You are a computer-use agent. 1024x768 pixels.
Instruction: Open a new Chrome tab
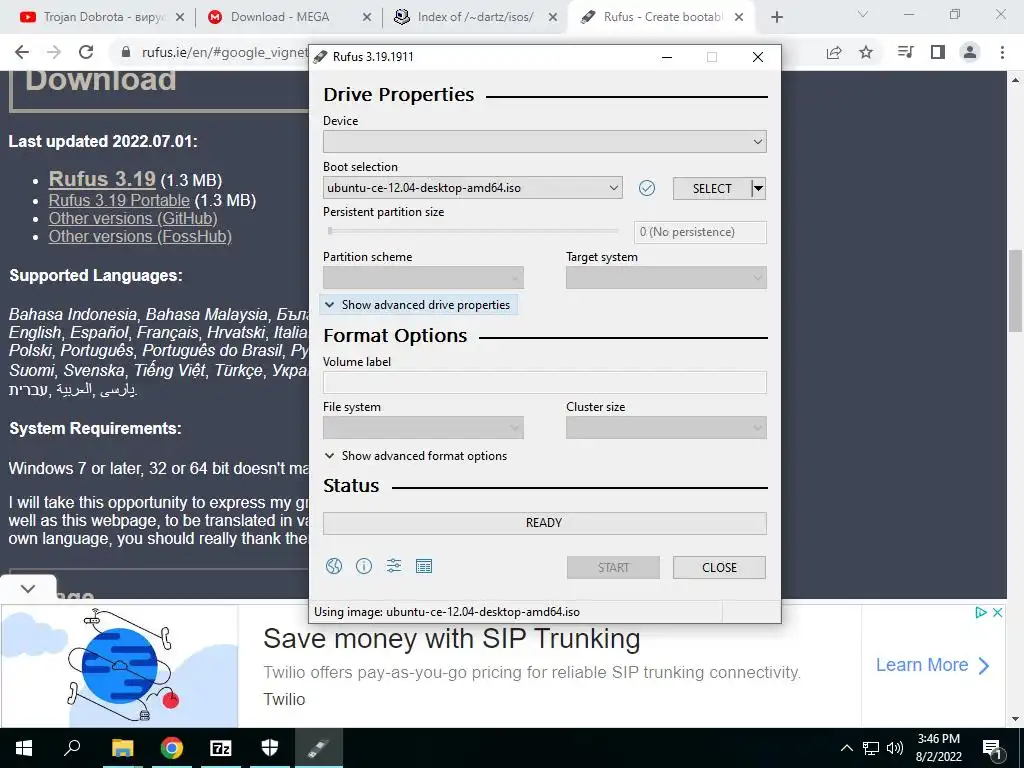pyautogui.click(x=776, y=17)
